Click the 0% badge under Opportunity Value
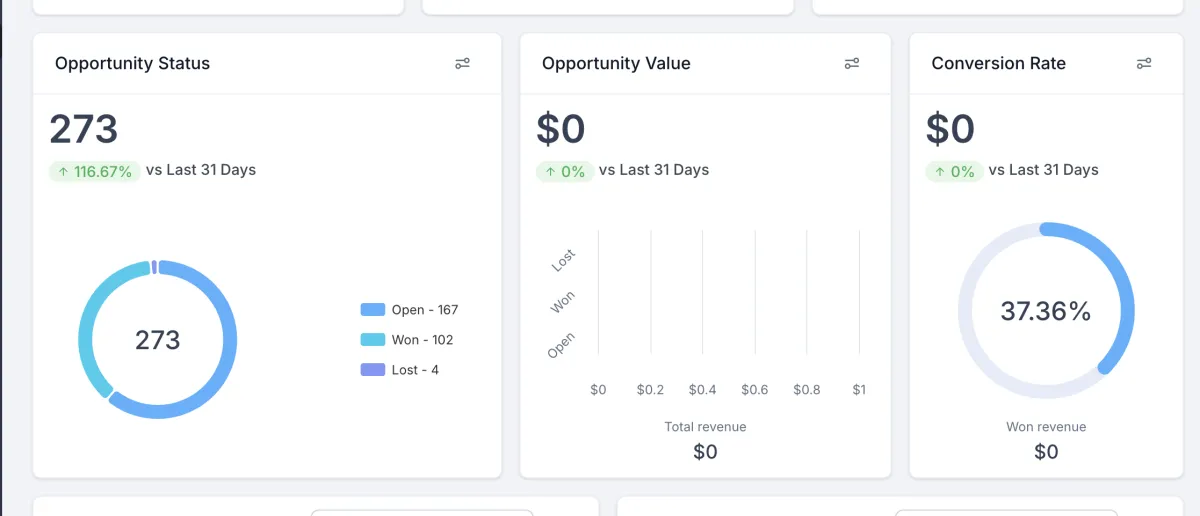The image size is (1200, 516). [564, 171]
